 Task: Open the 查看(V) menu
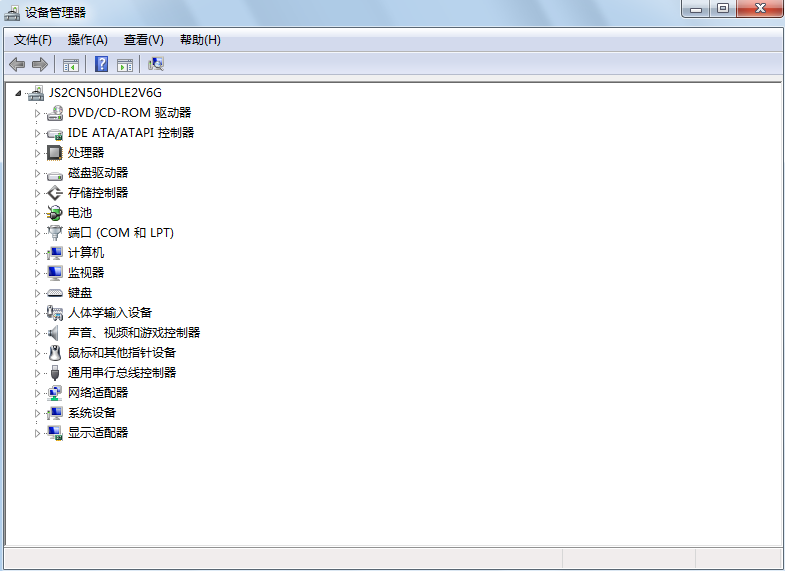click(143, 40)
